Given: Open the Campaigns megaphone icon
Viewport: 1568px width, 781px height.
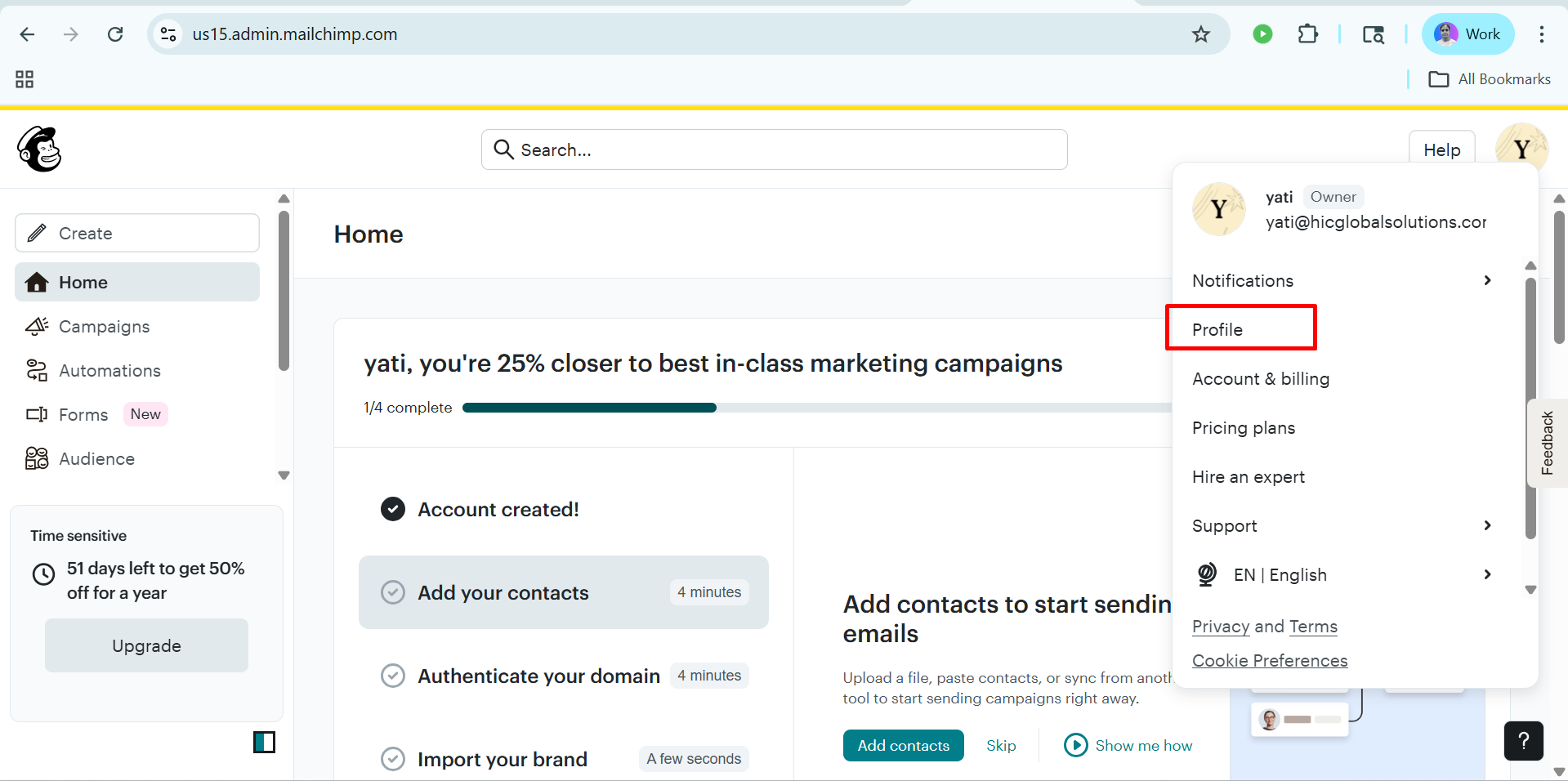Looking at the screenshot, I should (x=37, y=326).
